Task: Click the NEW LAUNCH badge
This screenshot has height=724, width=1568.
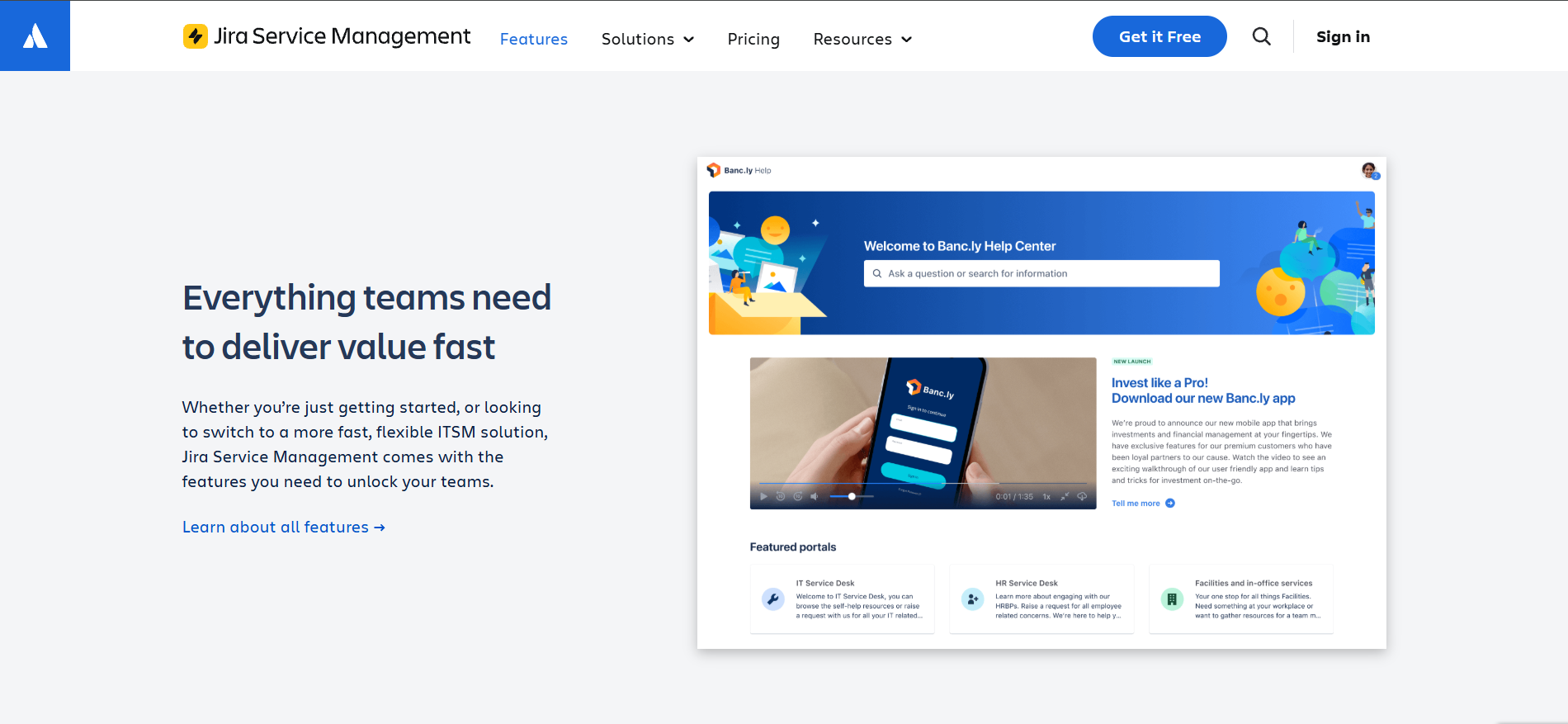Action: 1131,362
